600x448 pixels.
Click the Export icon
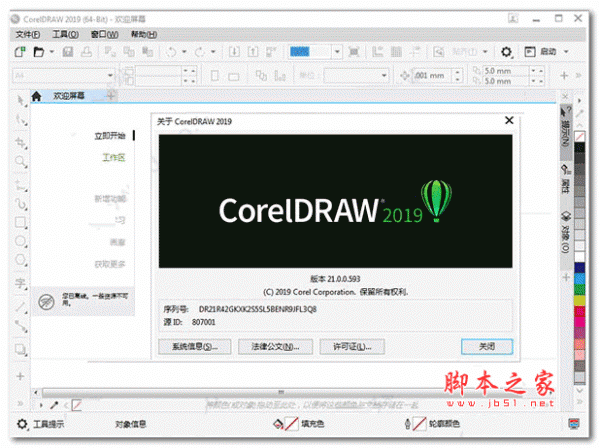pyautogui.click(x=253, y=52)
